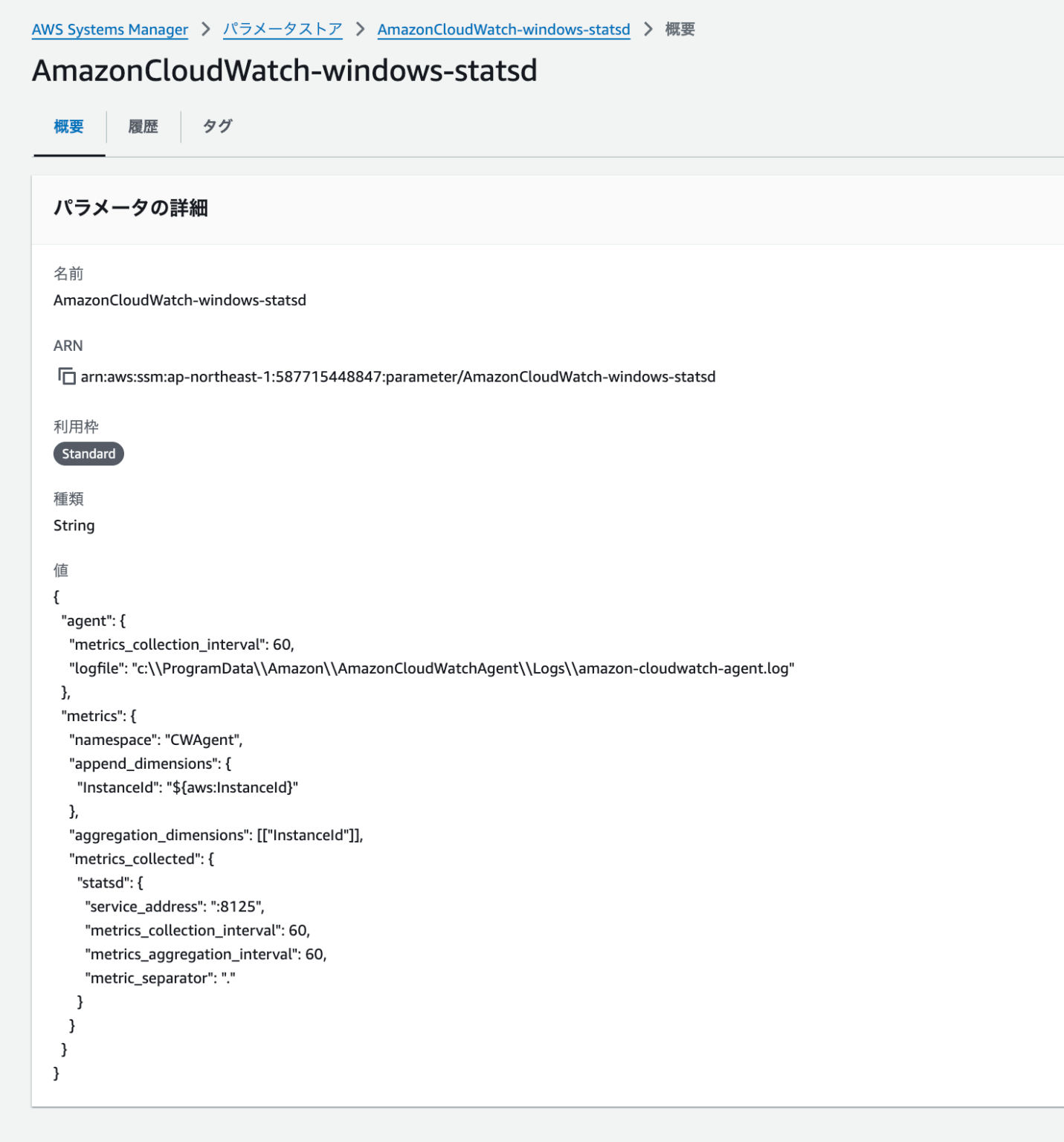Click the logfile path in the JSON value
Screen dimensions: 1064x1142
pyautogui.click(x=431, y=668)
